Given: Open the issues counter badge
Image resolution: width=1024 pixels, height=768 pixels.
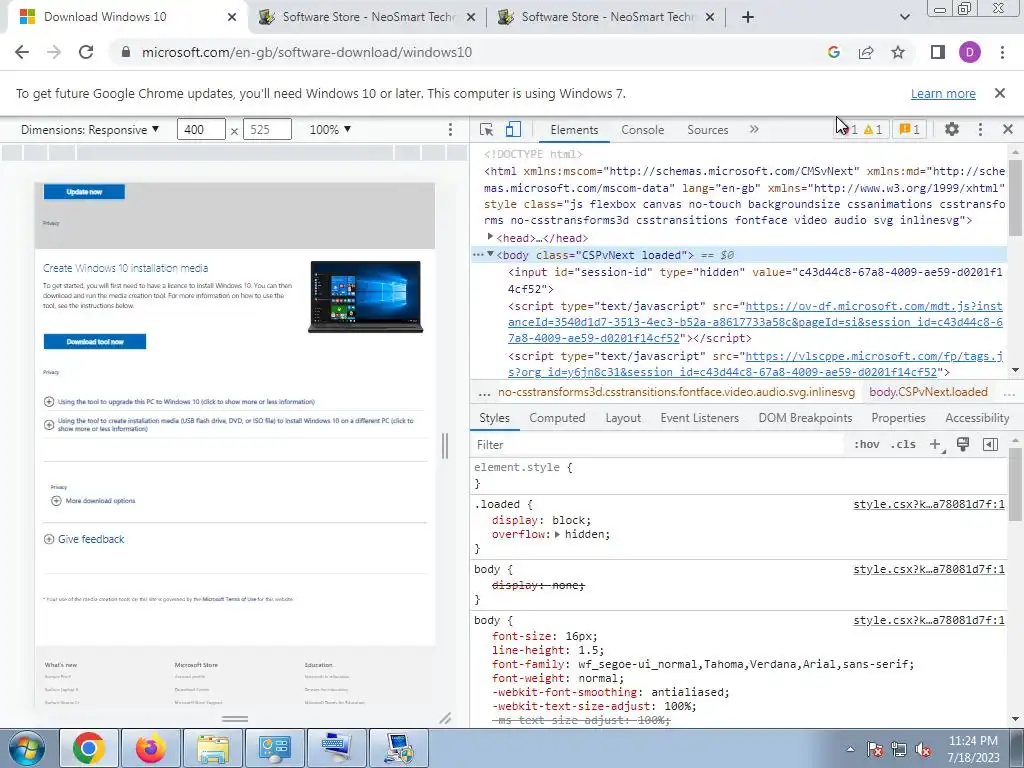Looking at the screenshot, I should (x=910, y=129).
